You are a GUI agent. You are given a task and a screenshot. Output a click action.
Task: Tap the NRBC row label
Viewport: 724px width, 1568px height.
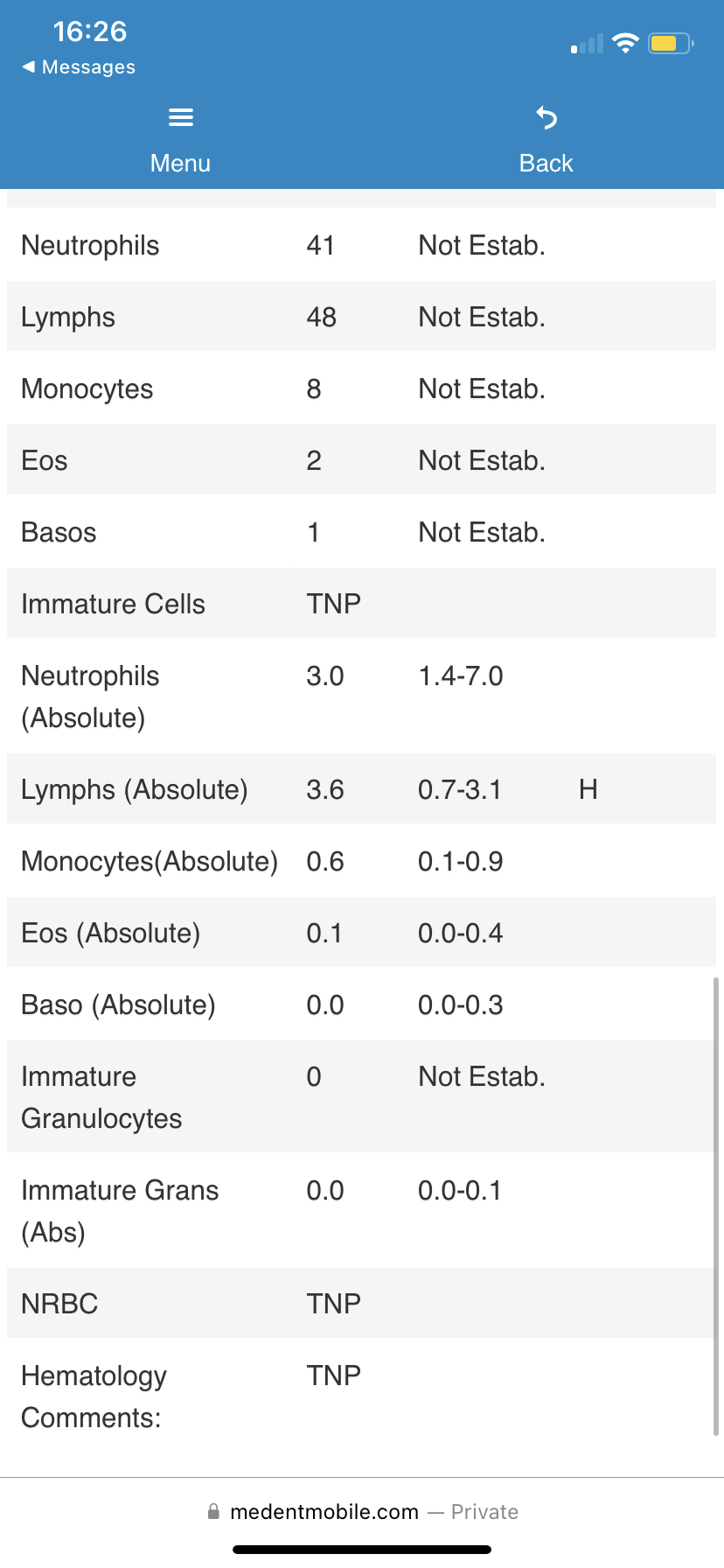[59, 1304]
